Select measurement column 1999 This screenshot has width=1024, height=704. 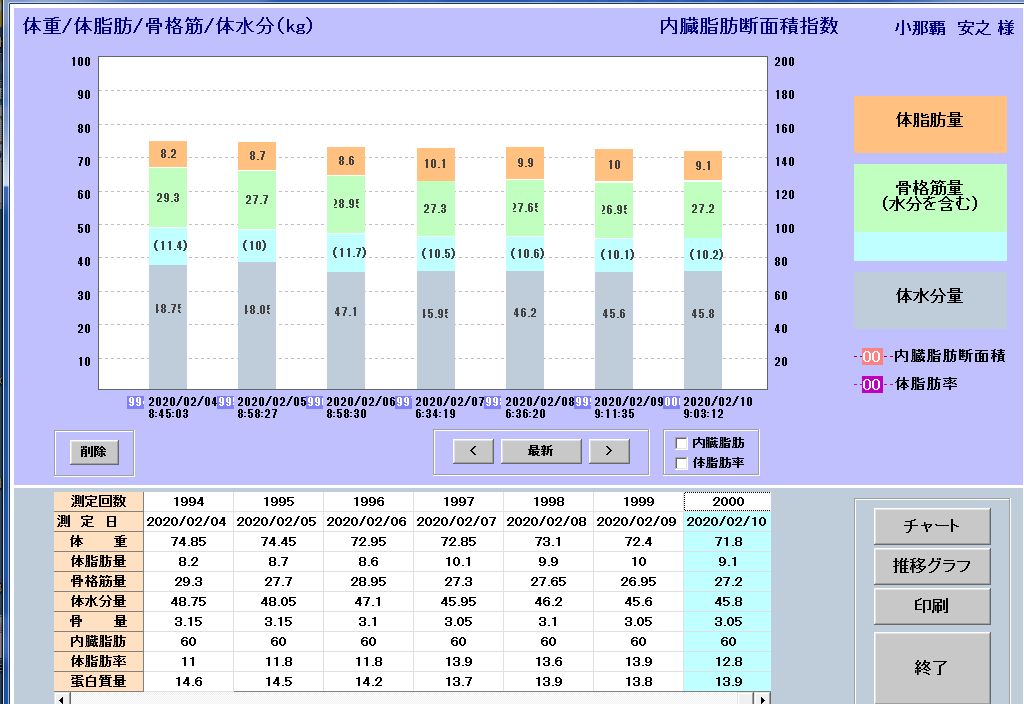pos(639,502)
